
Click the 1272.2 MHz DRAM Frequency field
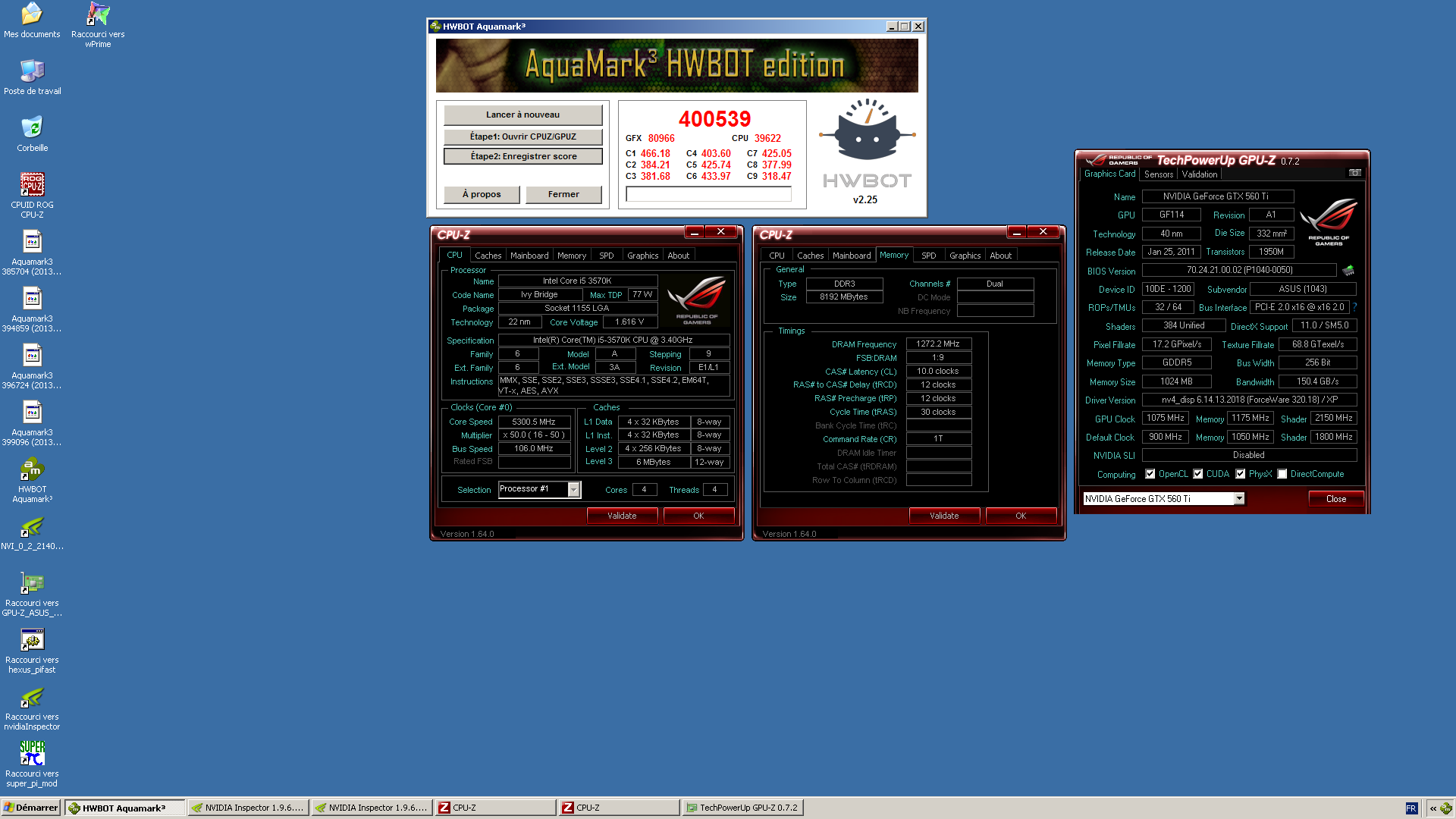[938, 344]
